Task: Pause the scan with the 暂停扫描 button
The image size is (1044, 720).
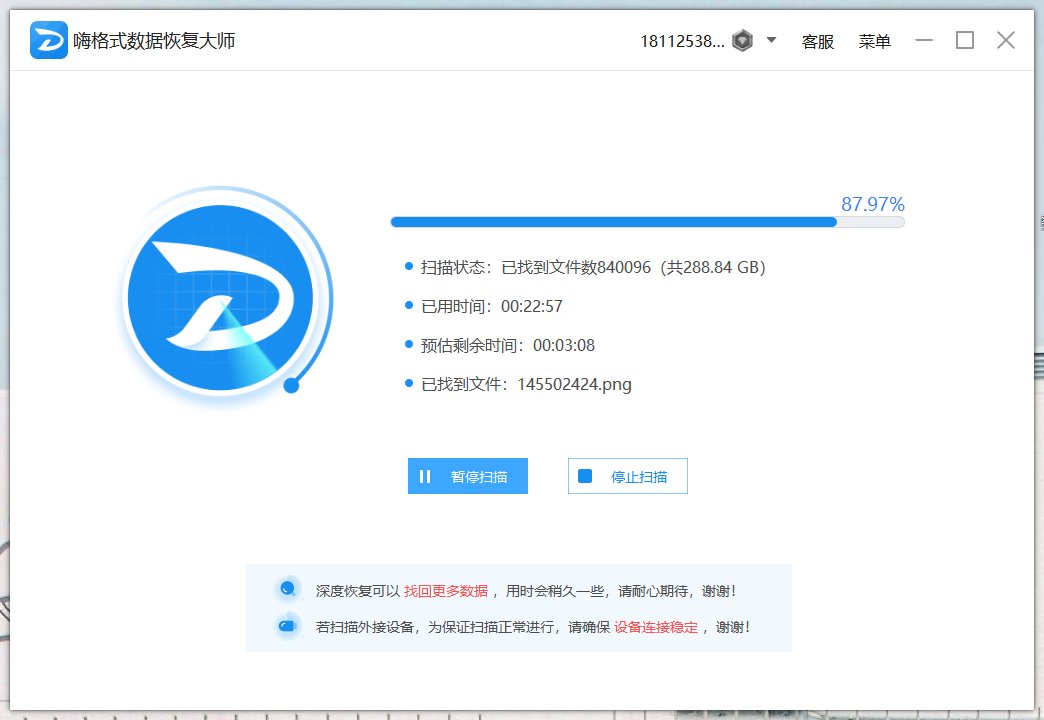Action: click(468, 475)
